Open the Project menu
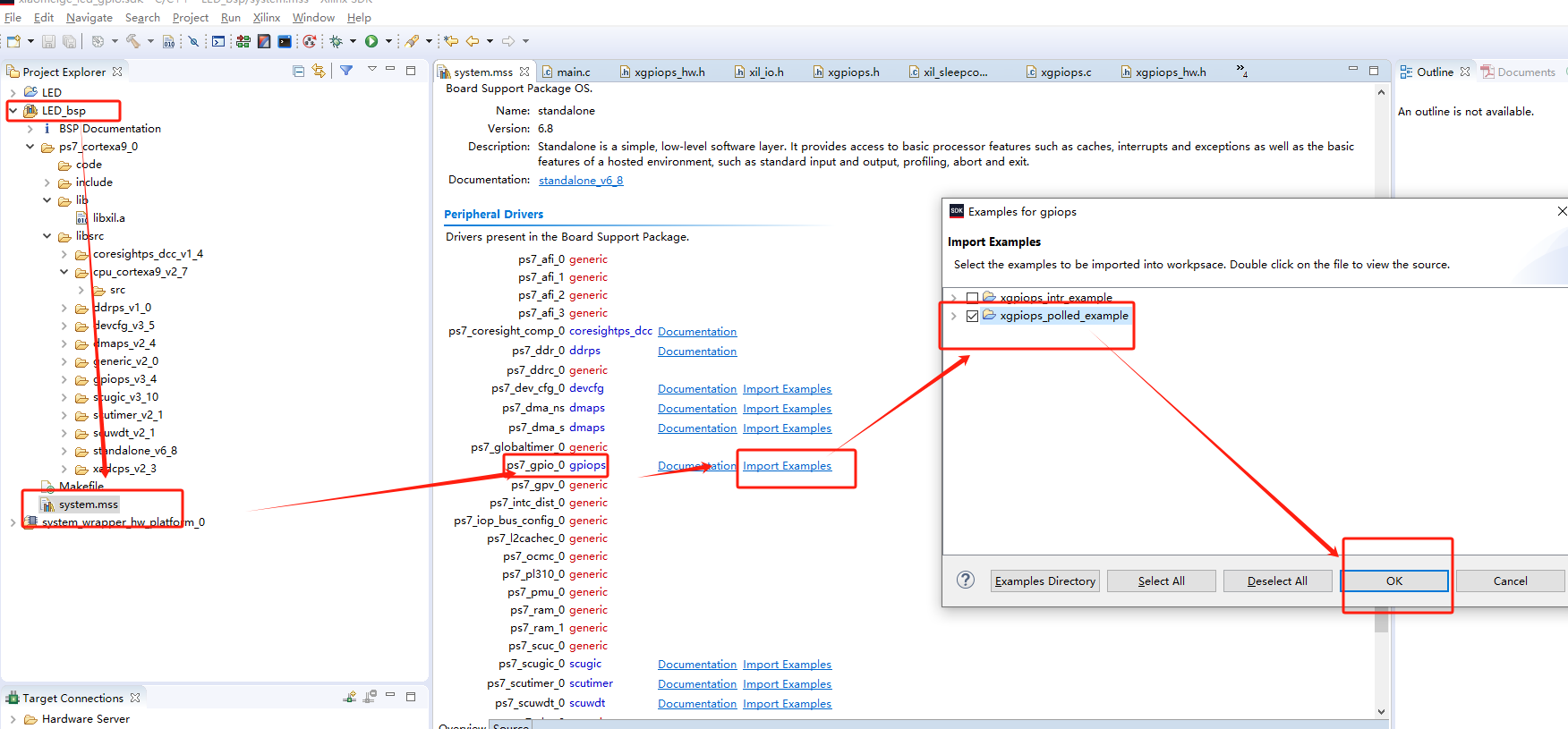This screenshot has height=729, width=1568. [191, 18]
